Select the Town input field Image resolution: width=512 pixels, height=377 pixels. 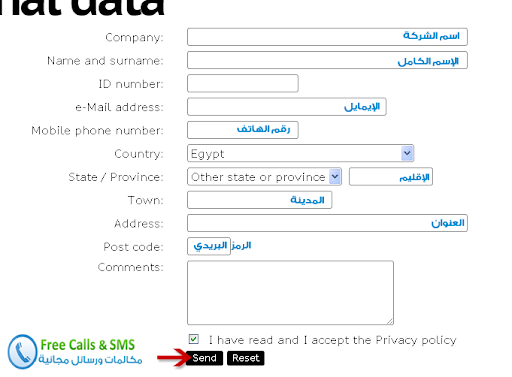click(259, 200)
